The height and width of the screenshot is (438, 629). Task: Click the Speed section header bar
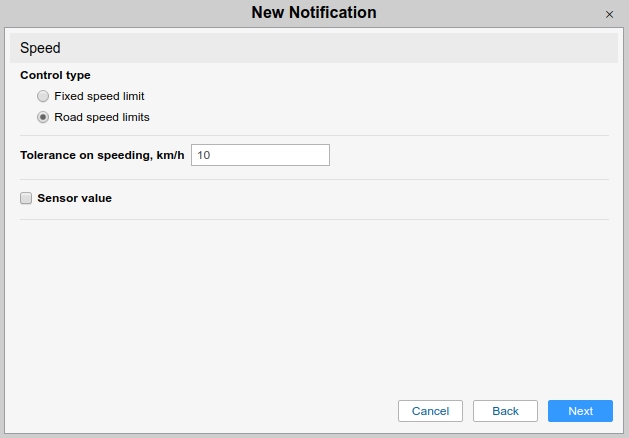click(314, 47)
